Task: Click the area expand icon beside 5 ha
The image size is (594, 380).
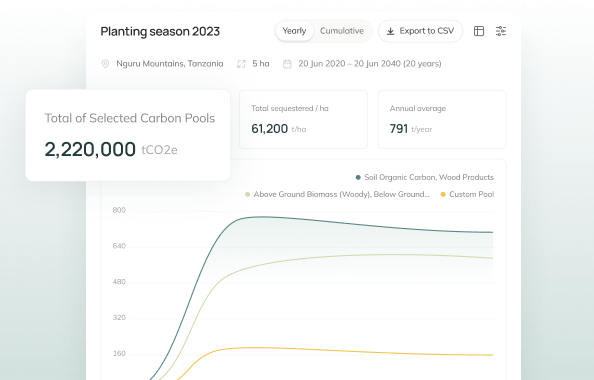Action: (x=241, y=64)
